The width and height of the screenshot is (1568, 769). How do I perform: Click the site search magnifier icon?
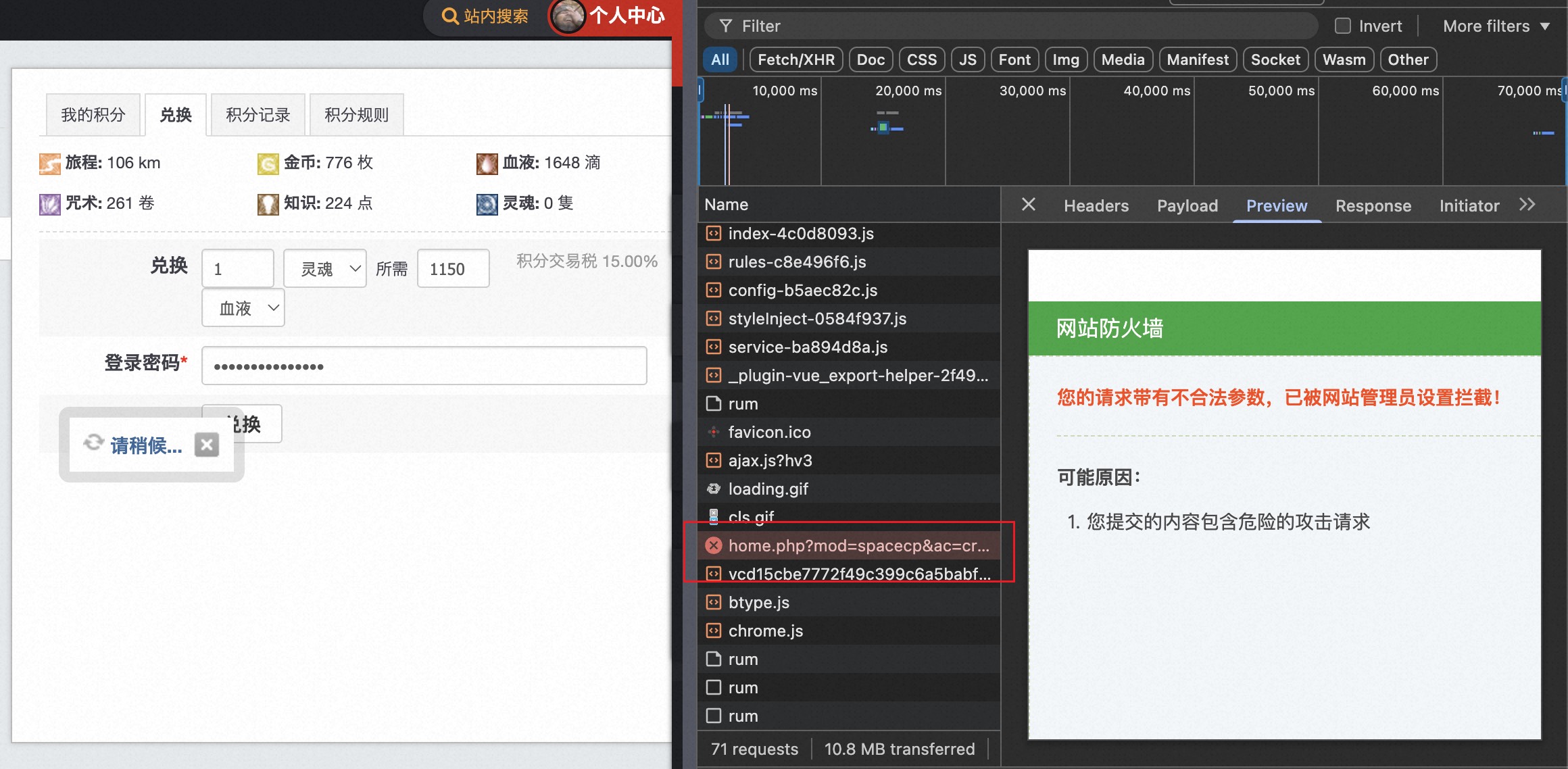(449, 16)
